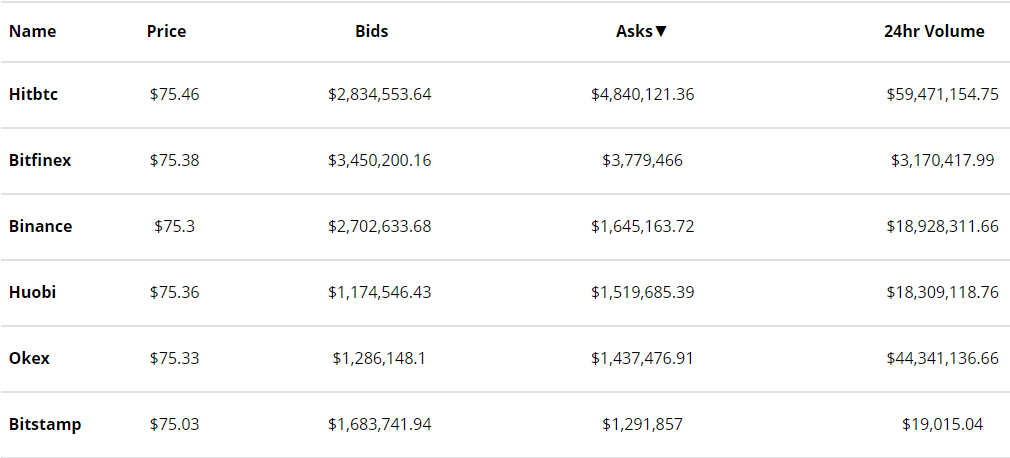Sort table by Asks column header
Image resolution: width=1010 pixels, height=458 pixels.
pos(641,31)
